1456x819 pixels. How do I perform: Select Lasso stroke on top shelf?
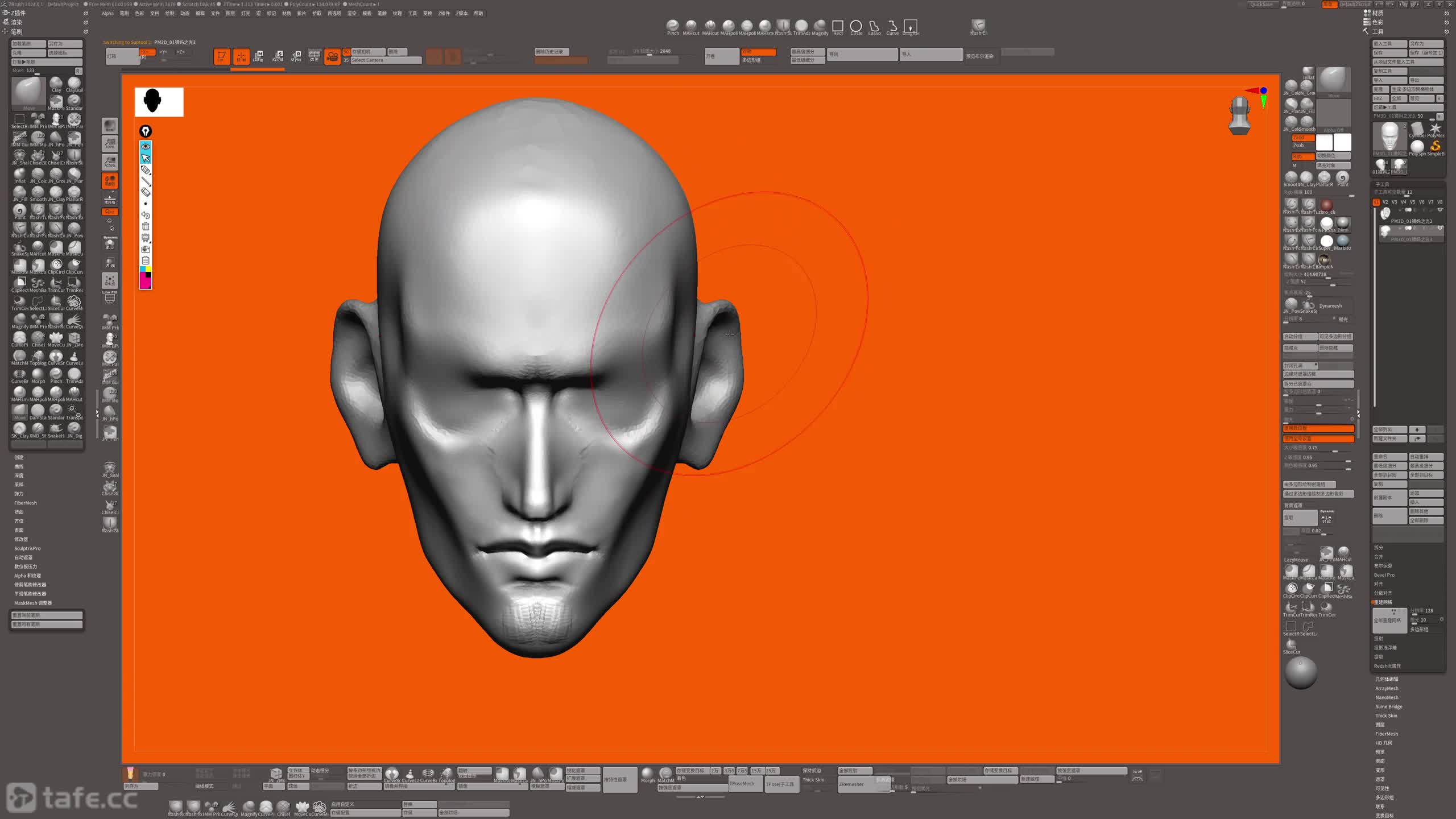click(874, 27)
